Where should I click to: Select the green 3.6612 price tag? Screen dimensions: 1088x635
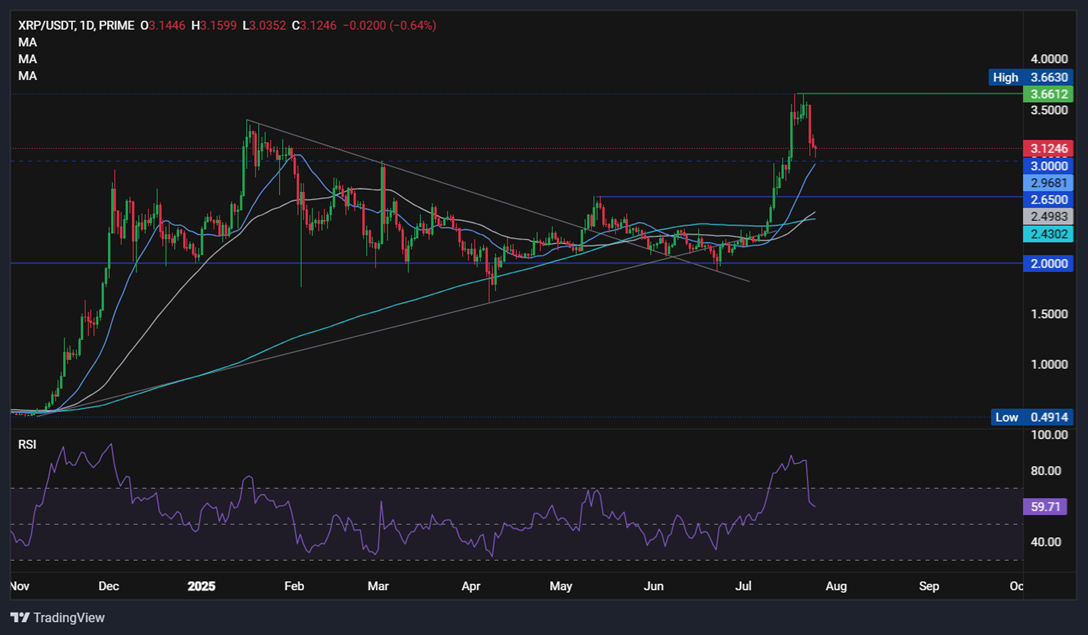point(1048,94)
